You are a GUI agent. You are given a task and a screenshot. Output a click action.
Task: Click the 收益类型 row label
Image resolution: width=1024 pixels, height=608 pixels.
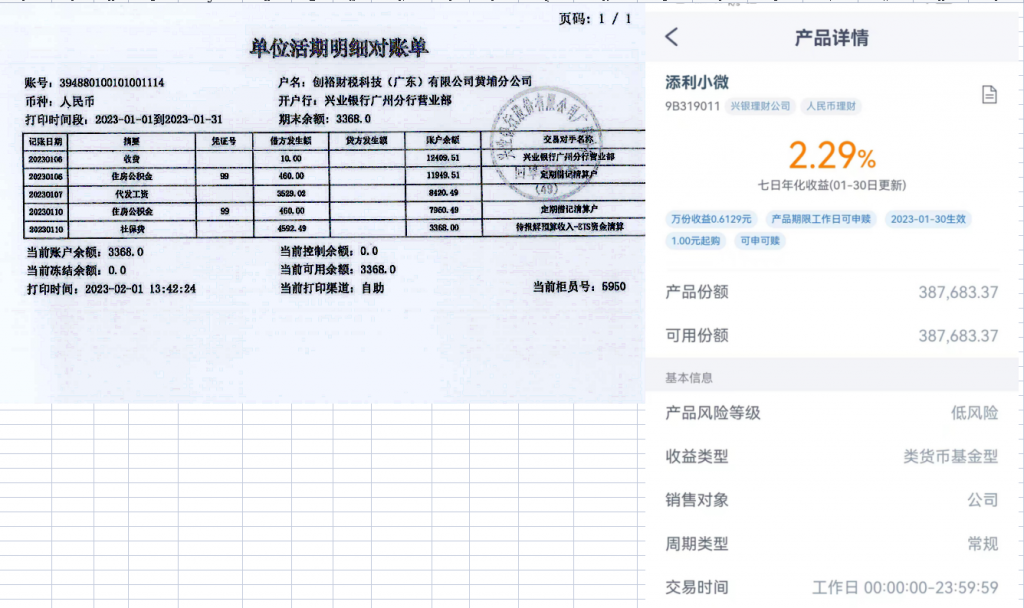point(697,456)
